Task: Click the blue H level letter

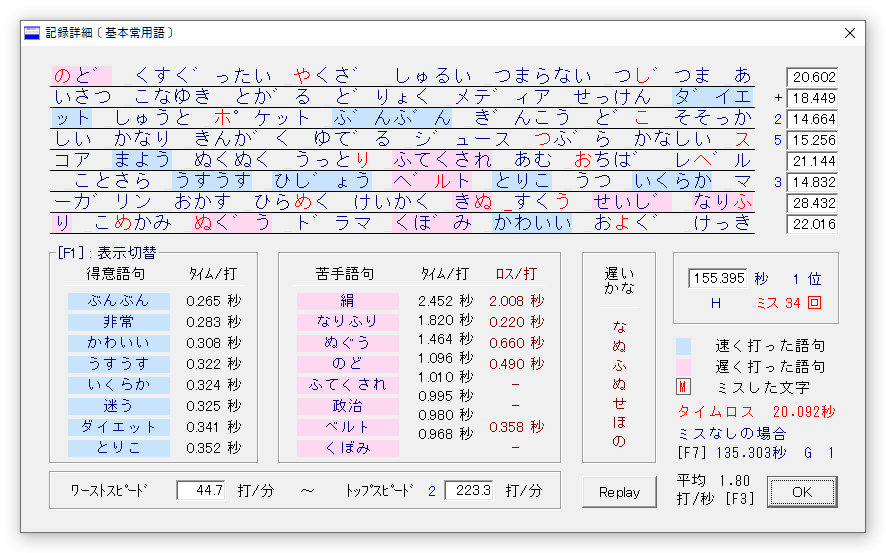Action: click(x=716, y=303)
